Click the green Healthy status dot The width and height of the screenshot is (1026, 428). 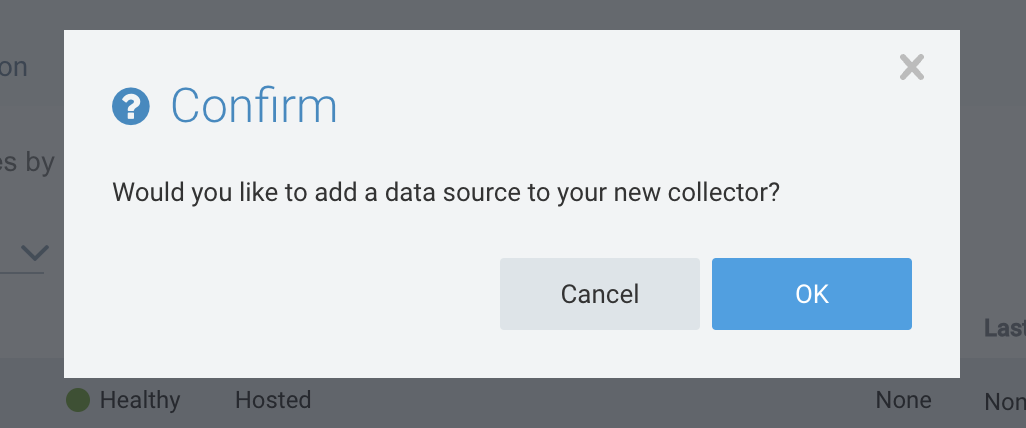pyautogui.click(x=78, y=401)
